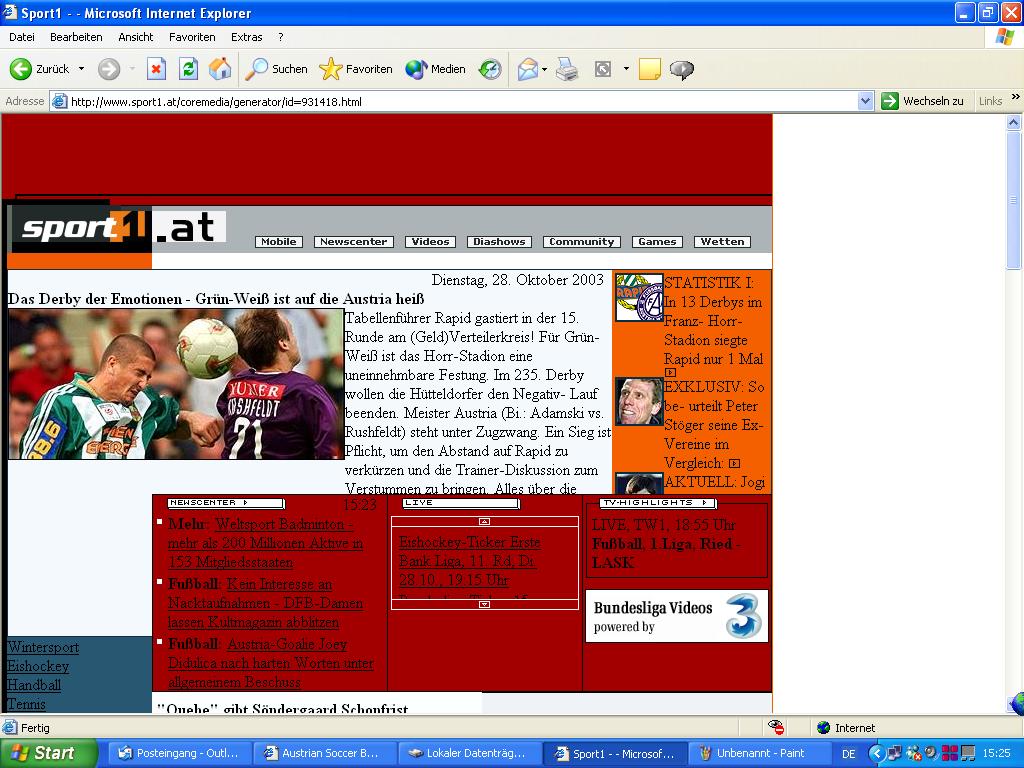Switch to Posteingang Outlook taskbar button
The image size is (1024, 768).
click(x=178, y=753)
